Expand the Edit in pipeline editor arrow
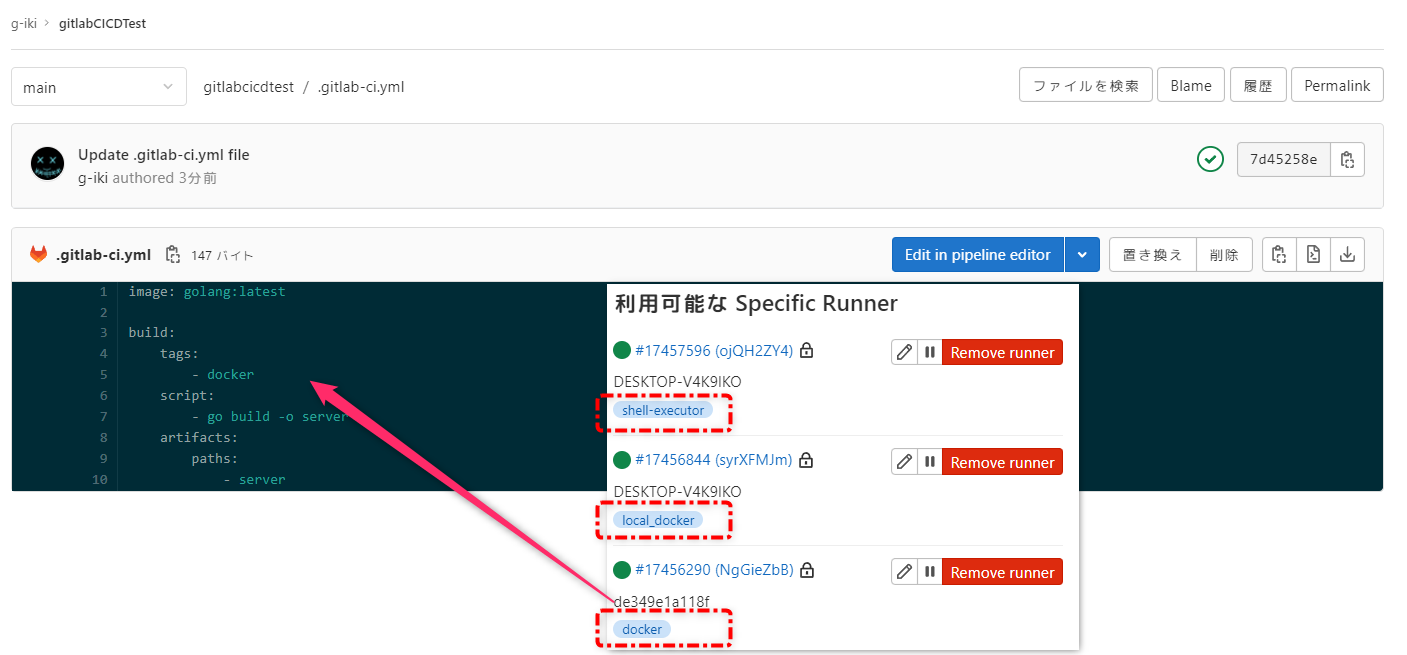The image size is (1407, 655). click(x=1082, y=254)
